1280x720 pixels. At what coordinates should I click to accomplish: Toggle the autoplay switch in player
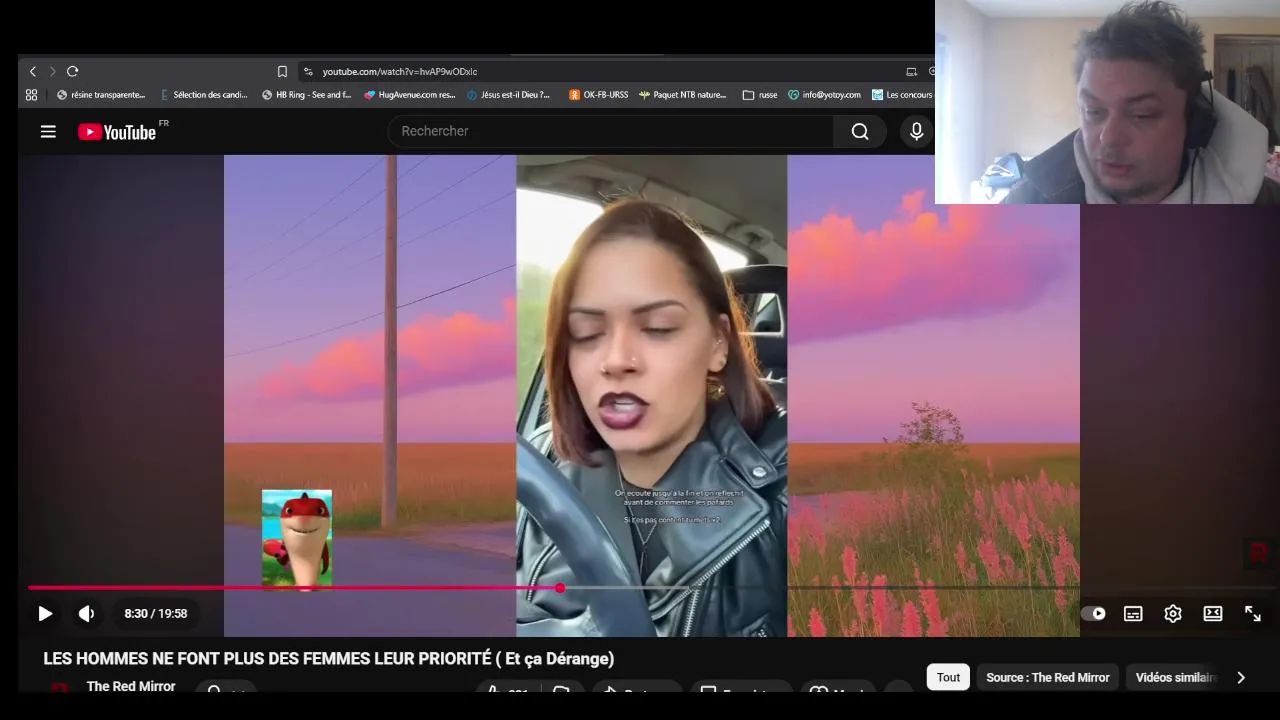coord(1093,614)
